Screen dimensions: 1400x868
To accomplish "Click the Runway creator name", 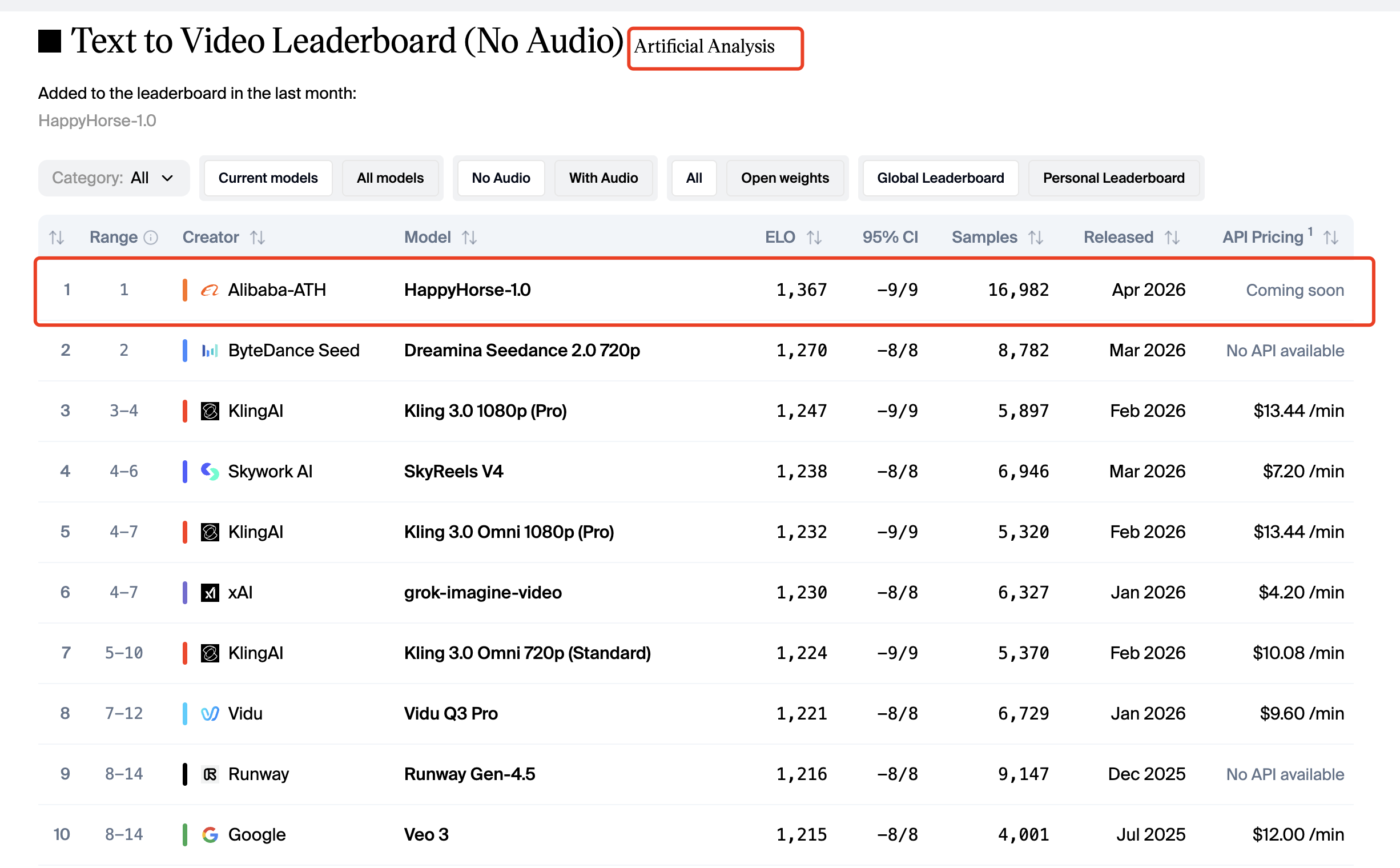I will pos(258,774).
